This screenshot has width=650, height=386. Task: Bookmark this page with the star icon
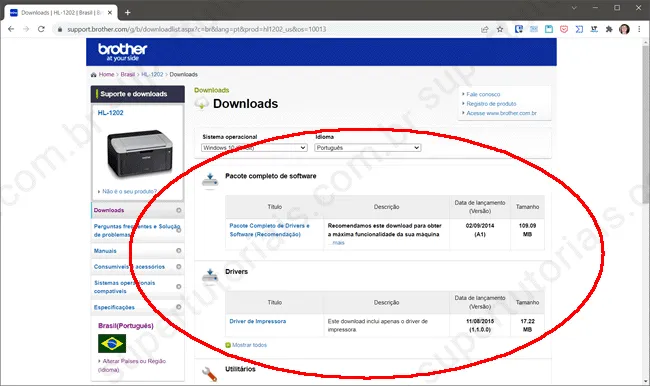click(500, 29)
